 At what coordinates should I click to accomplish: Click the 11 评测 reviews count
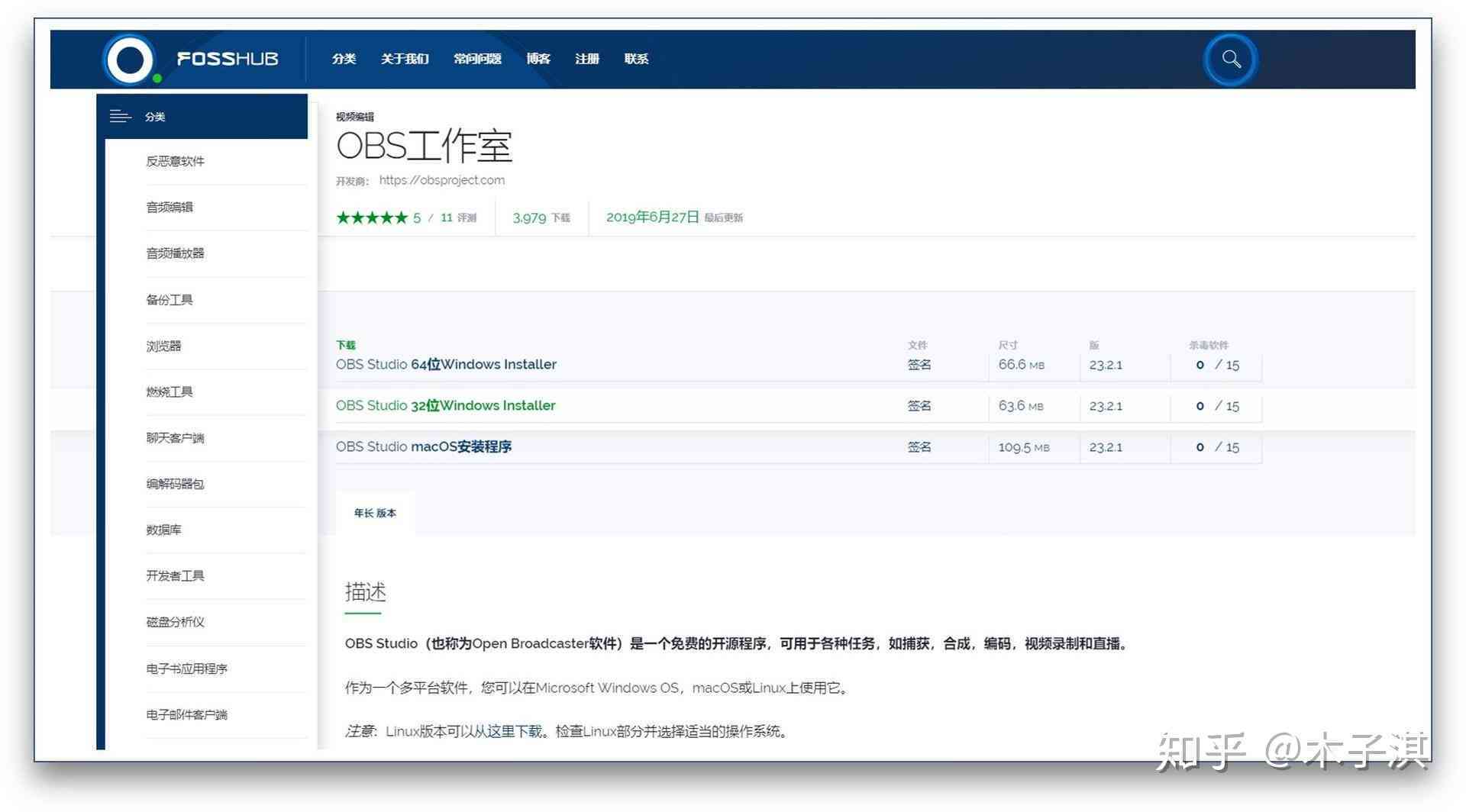point(458,217)
